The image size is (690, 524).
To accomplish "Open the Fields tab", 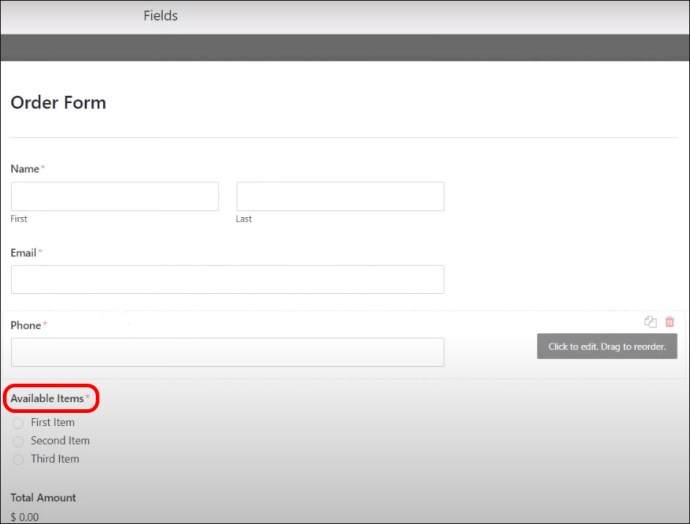I will point(160,16).
